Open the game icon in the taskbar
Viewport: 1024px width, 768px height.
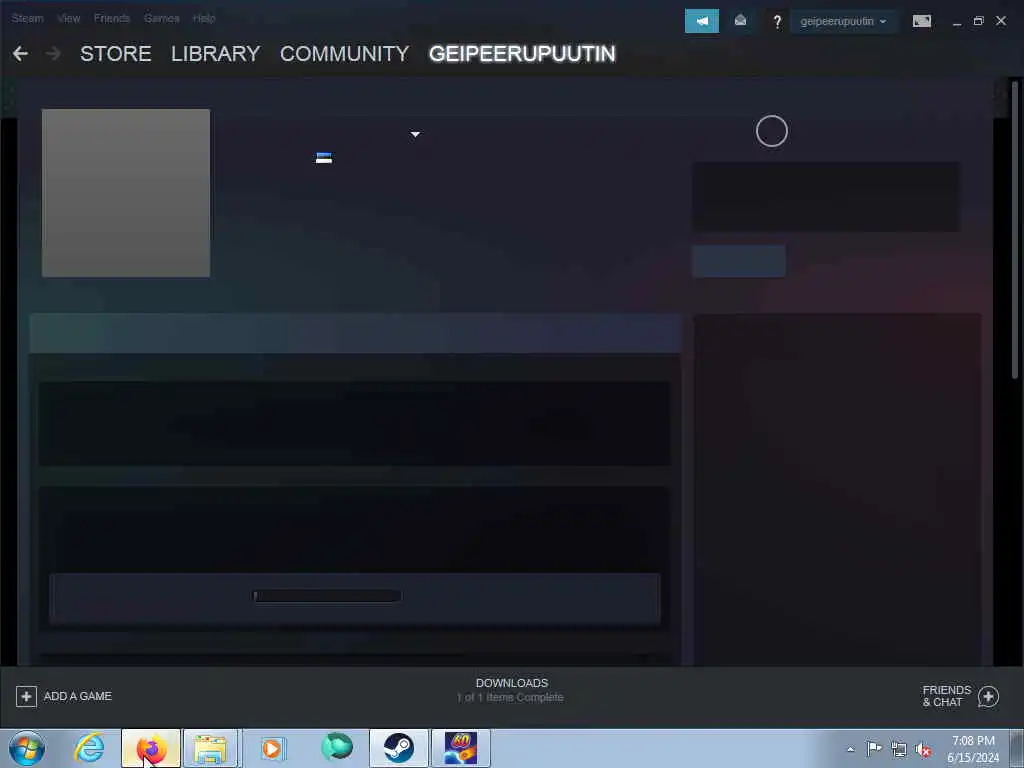pos(460,748)
